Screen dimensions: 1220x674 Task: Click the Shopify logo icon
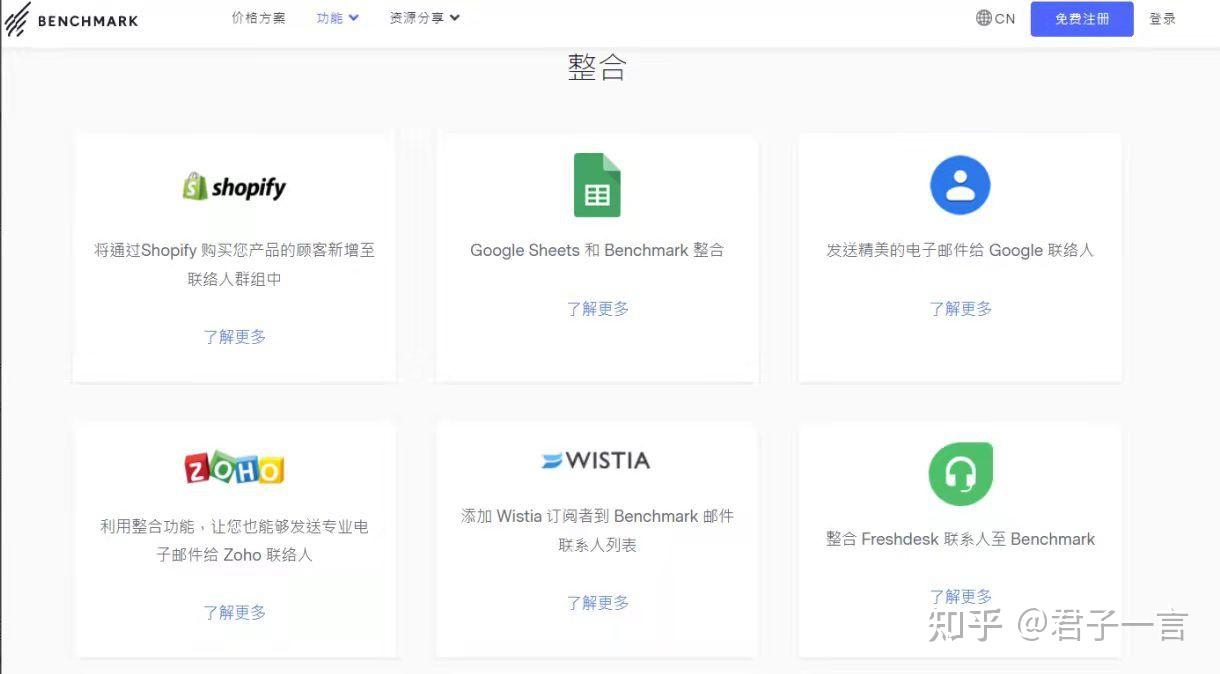click(234, 186)
